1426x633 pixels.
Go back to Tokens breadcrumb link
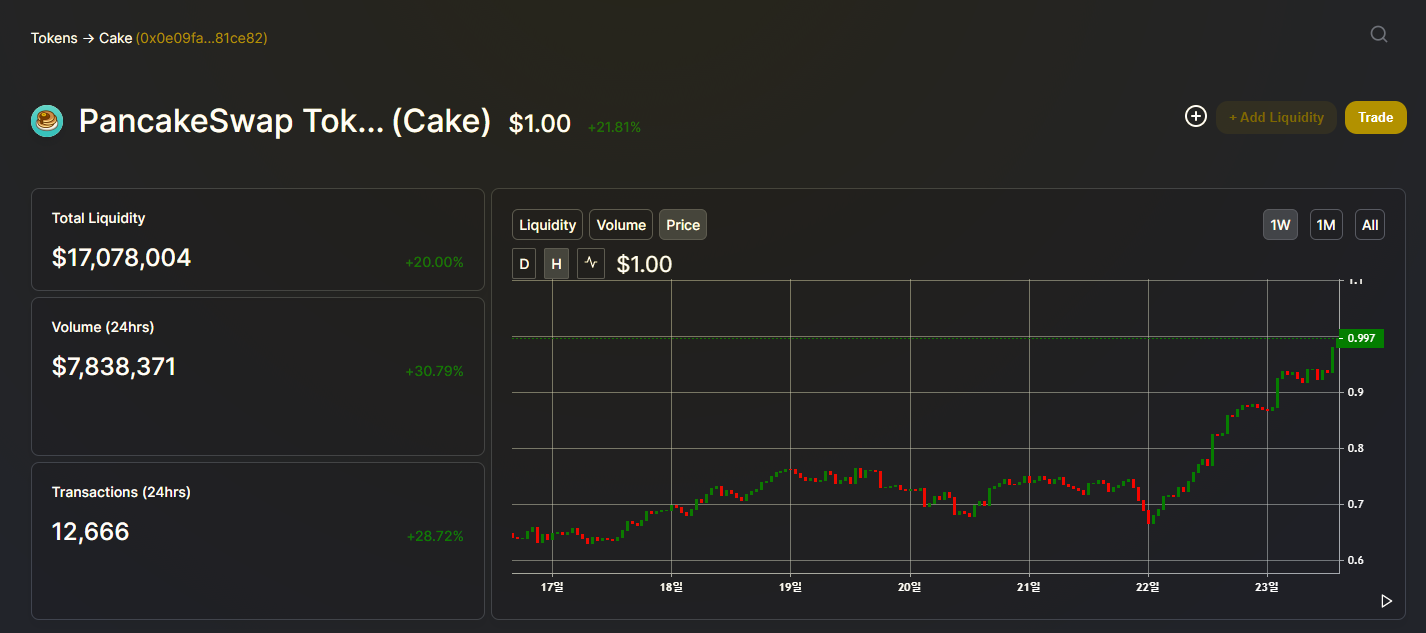coord(54,38)
